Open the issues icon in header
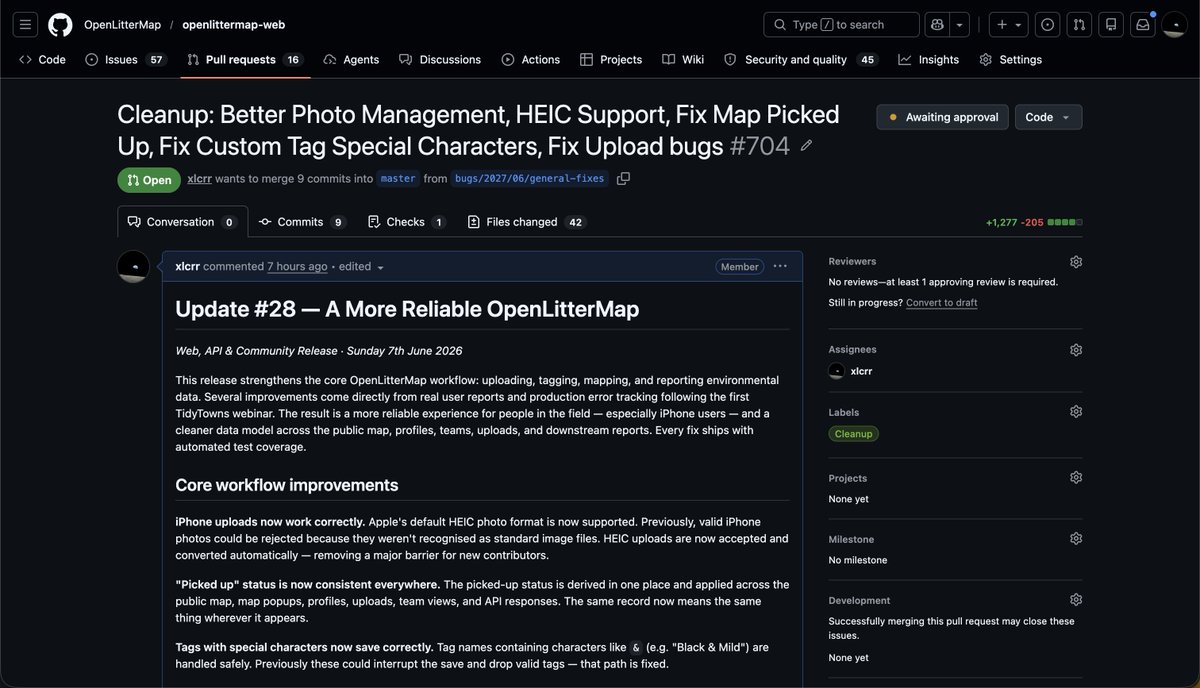This screenshot has width=1200, height=688. pyautogui.click(x=1047, y=24)
